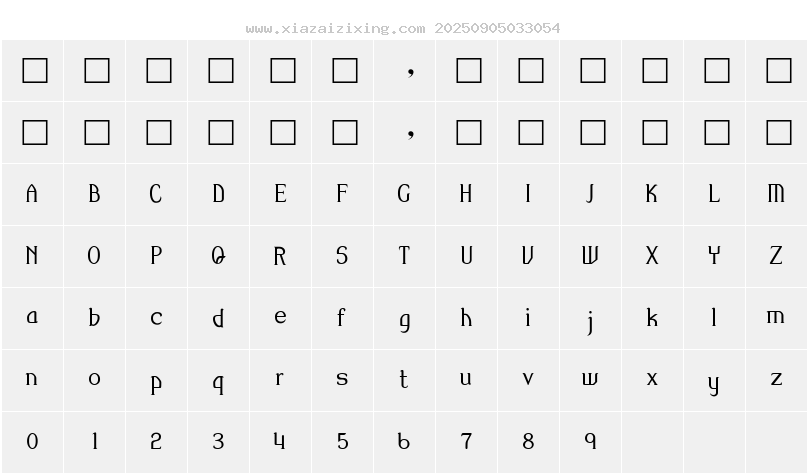The width and height of the screenshot is (808, 476).
Task: Click the lowercase k character cell
Action: pos(652,318)
